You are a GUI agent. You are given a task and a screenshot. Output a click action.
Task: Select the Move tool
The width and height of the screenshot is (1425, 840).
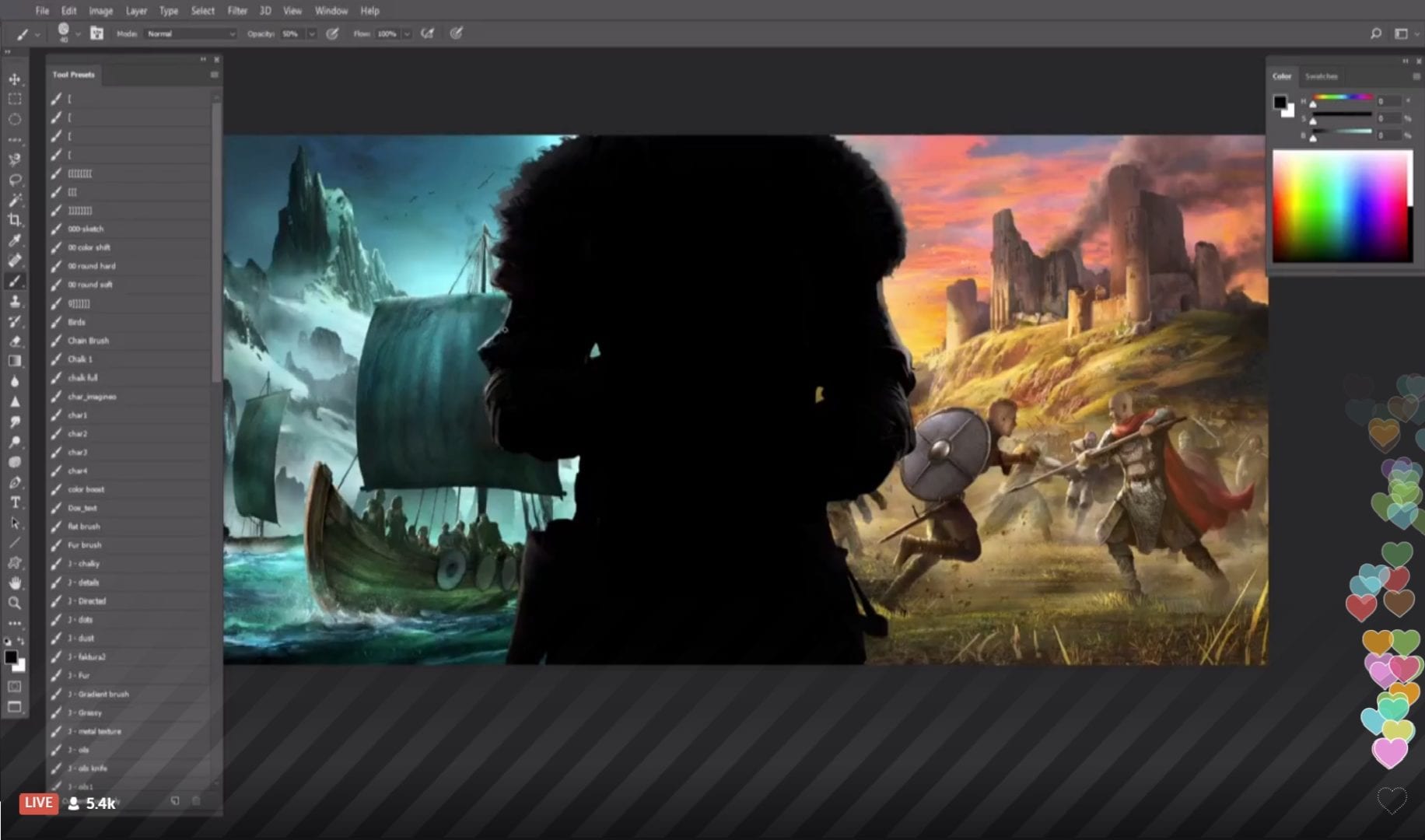15,79
